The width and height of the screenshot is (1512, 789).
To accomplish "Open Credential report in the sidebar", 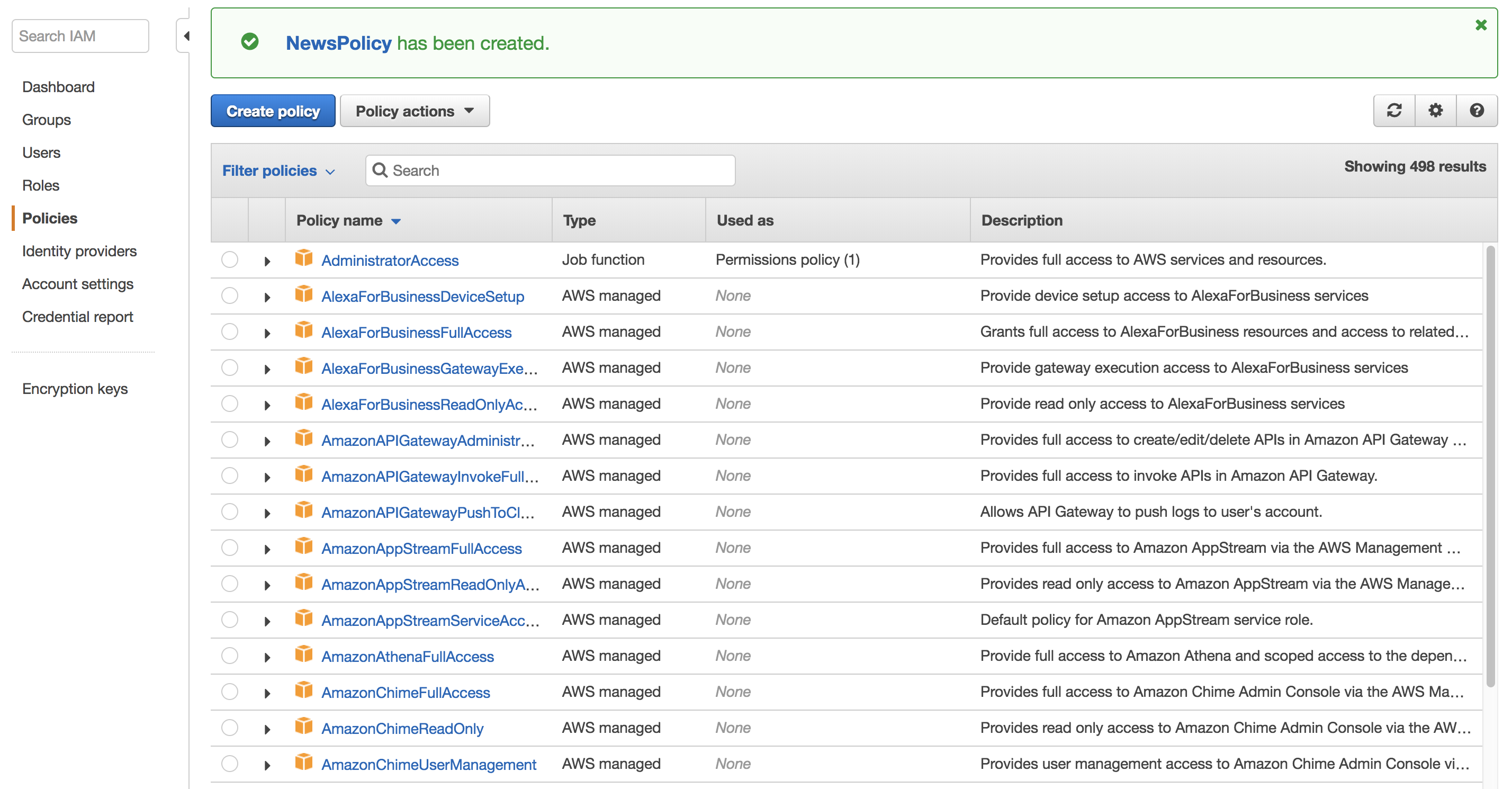I will pyautogui.click(x=77, y=317).
